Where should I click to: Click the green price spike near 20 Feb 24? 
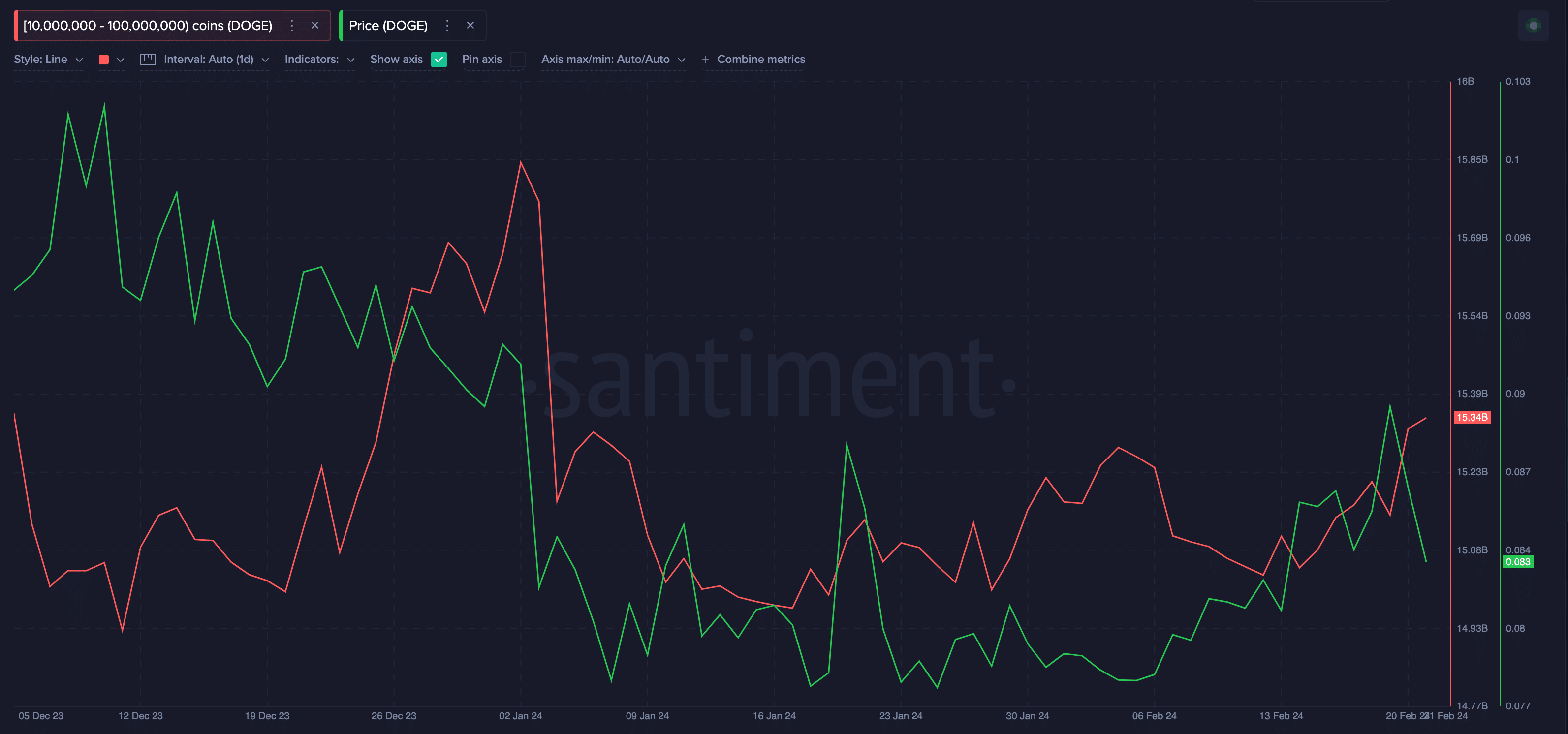(x=1390, y=406)
